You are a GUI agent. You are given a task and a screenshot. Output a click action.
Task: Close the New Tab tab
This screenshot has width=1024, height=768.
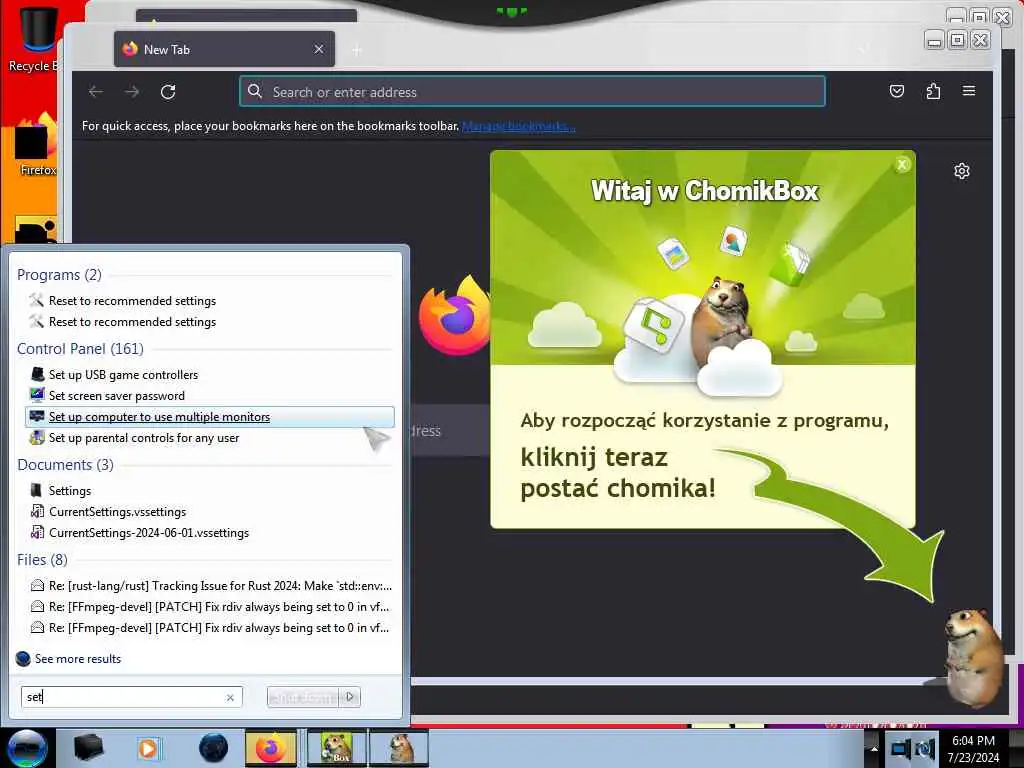(319, 50)
